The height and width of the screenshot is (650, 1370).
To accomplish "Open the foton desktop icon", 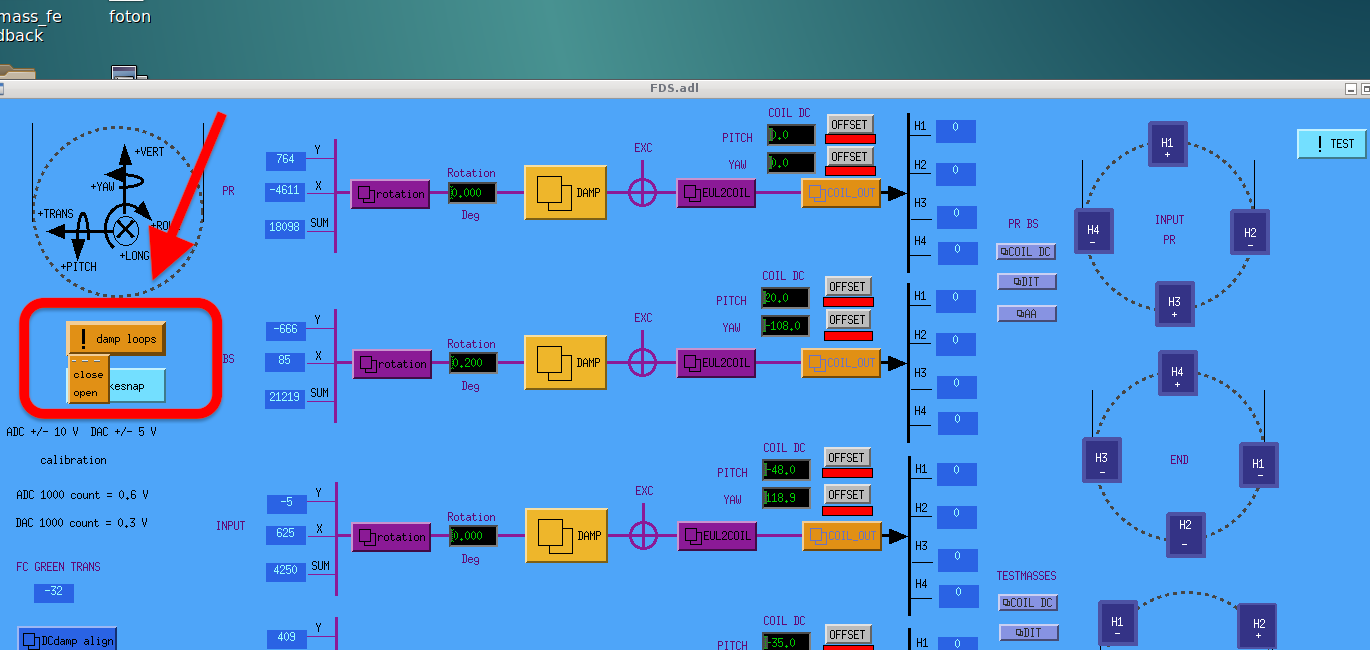I will tap(130, 16).
